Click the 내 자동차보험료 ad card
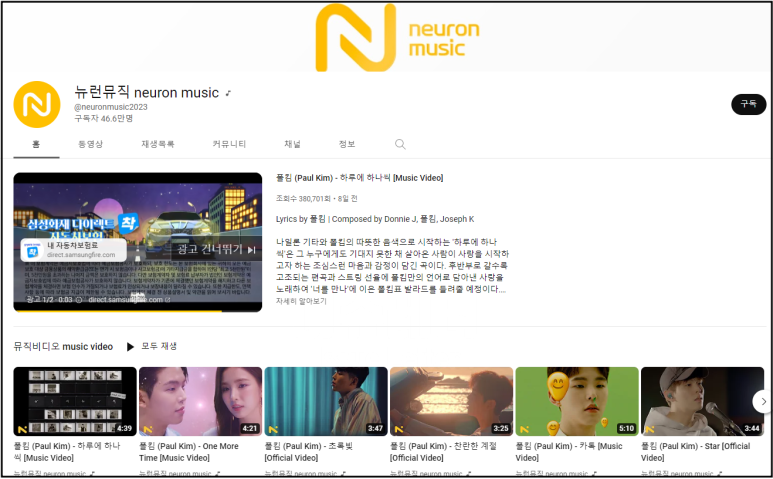The height and width of the screenshot is (479, 773). click(x=73, y=250)
